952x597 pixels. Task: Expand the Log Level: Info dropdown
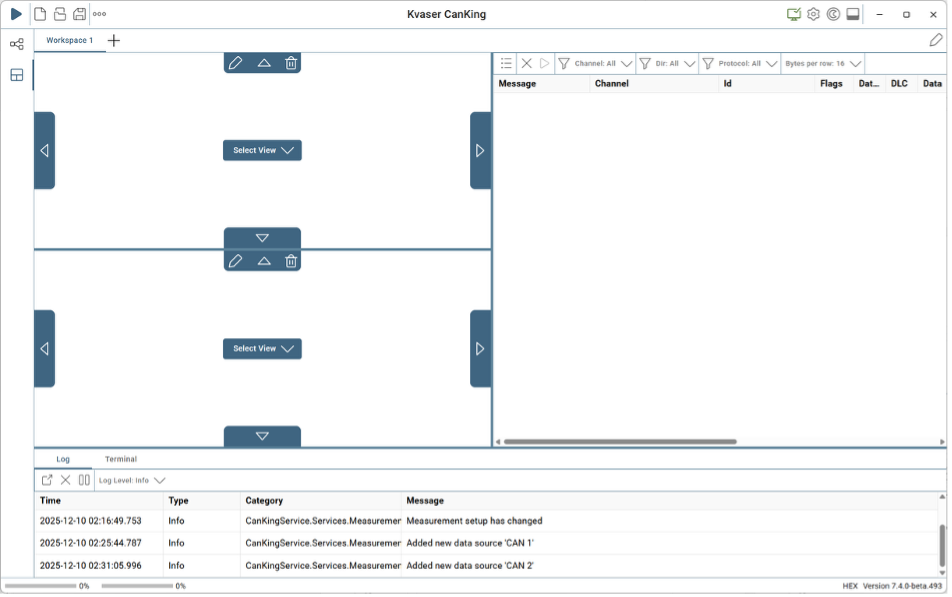point(132,480)
